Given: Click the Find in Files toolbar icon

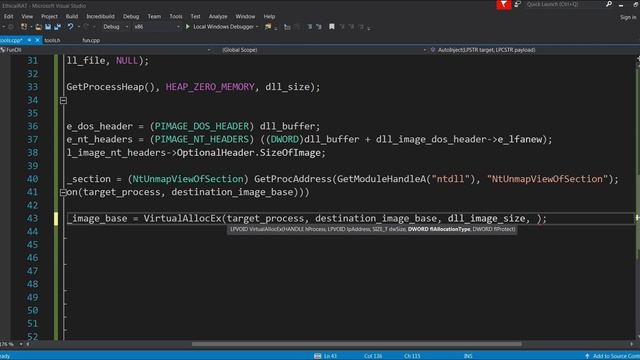Looking at the screenshot, I should click(x=268, y=27).
